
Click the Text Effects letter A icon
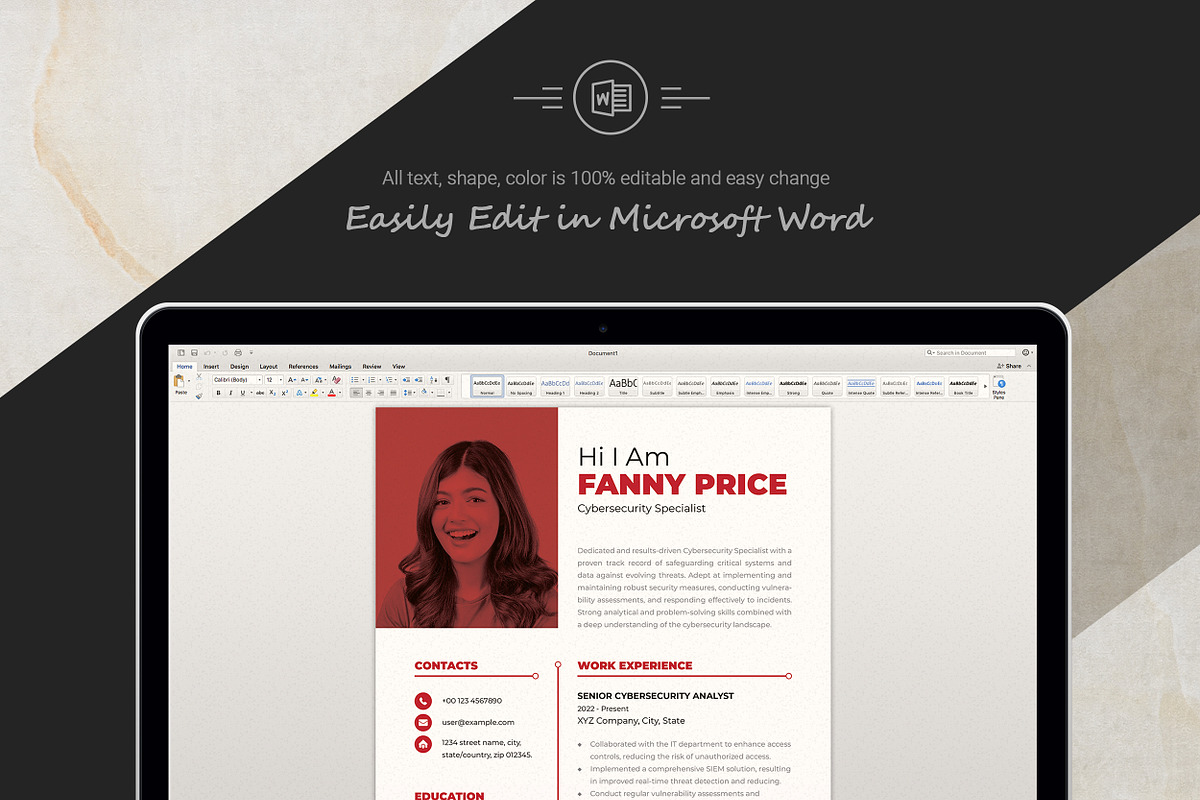point(299,393)
